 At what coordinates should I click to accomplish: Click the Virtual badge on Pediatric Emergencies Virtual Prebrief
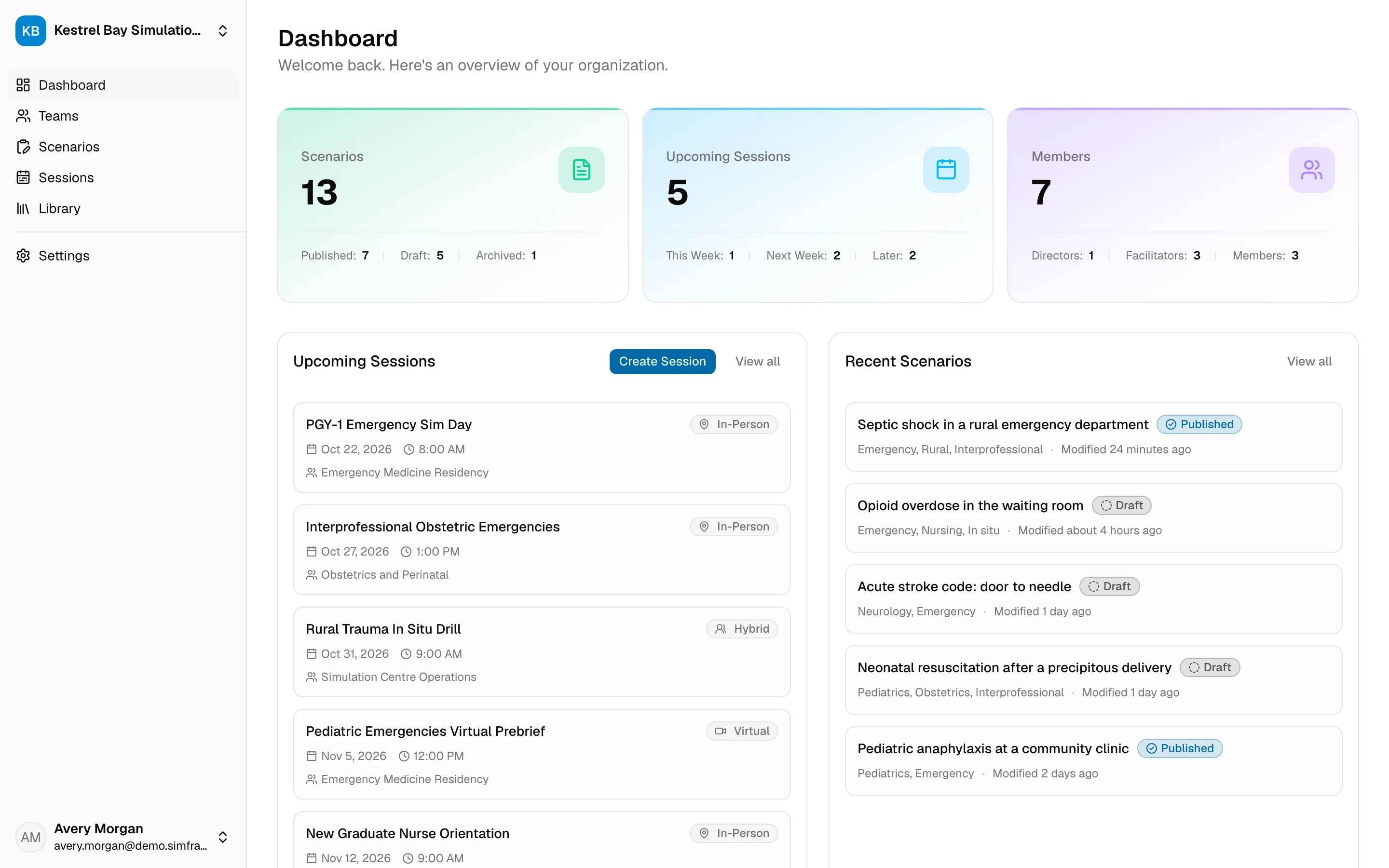point(742,731)
